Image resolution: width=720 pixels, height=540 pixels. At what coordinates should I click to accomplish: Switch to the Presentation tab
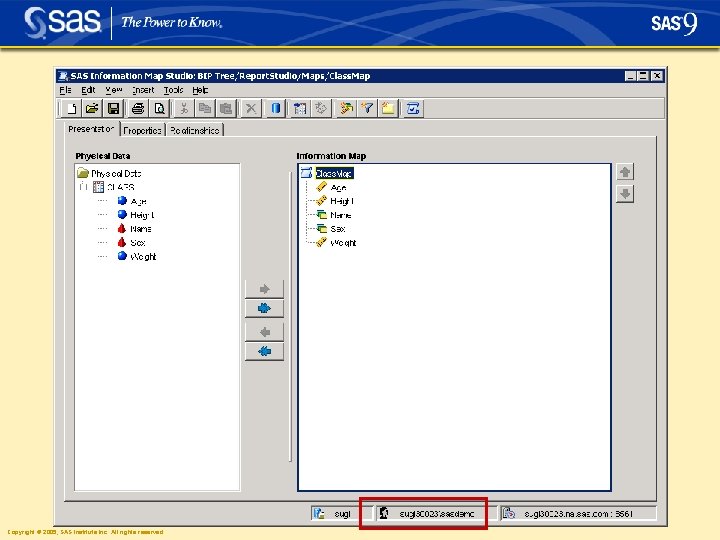point(91,129)
